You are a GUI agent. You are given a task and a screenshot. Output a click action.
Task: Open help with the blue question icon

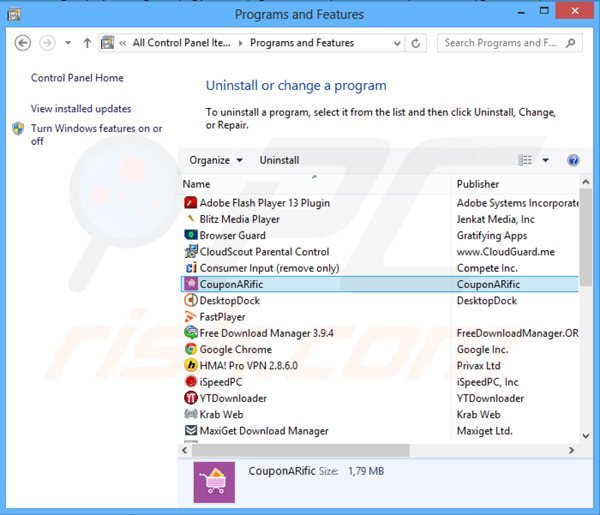coord(573,160)
